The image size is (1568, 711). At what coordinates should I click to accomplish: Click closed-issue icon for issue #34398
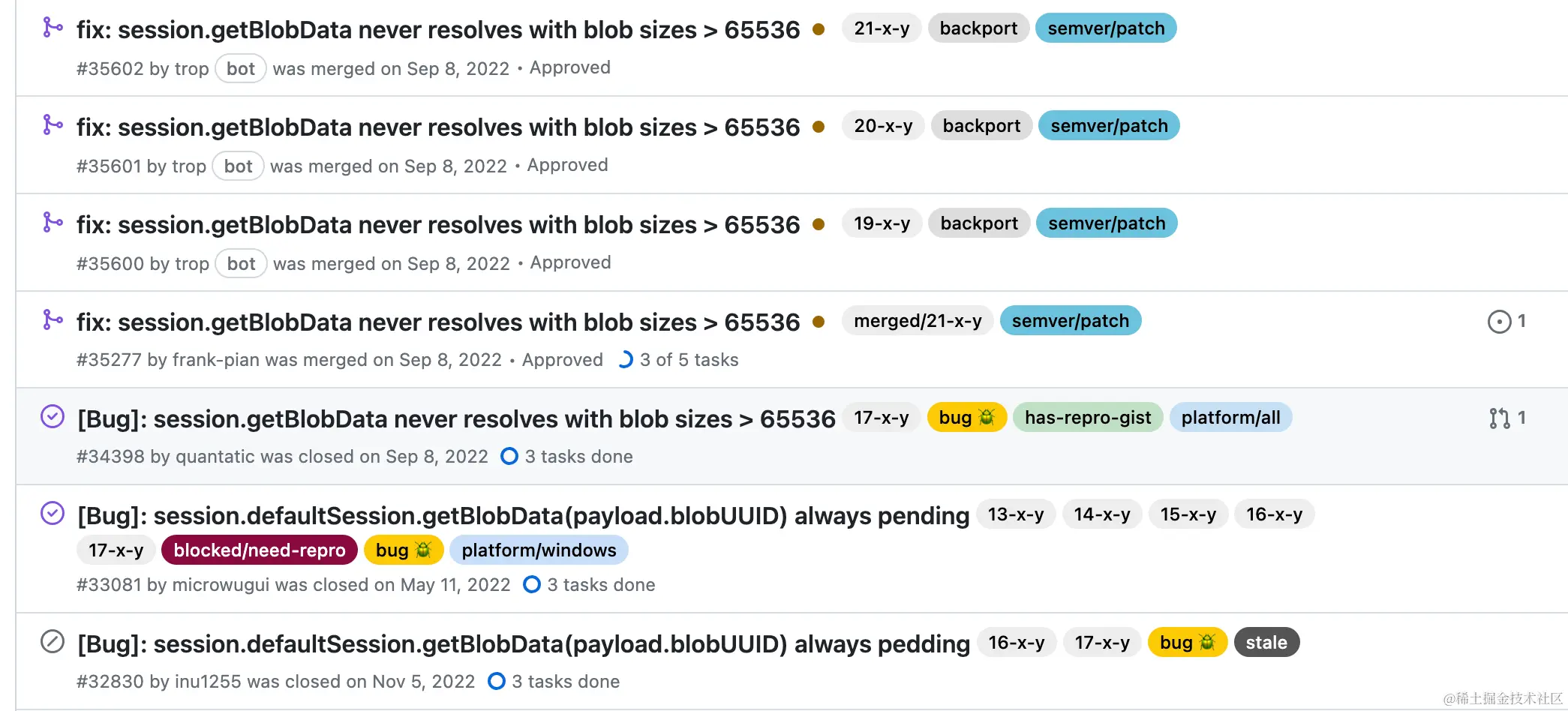click(53, 416)
